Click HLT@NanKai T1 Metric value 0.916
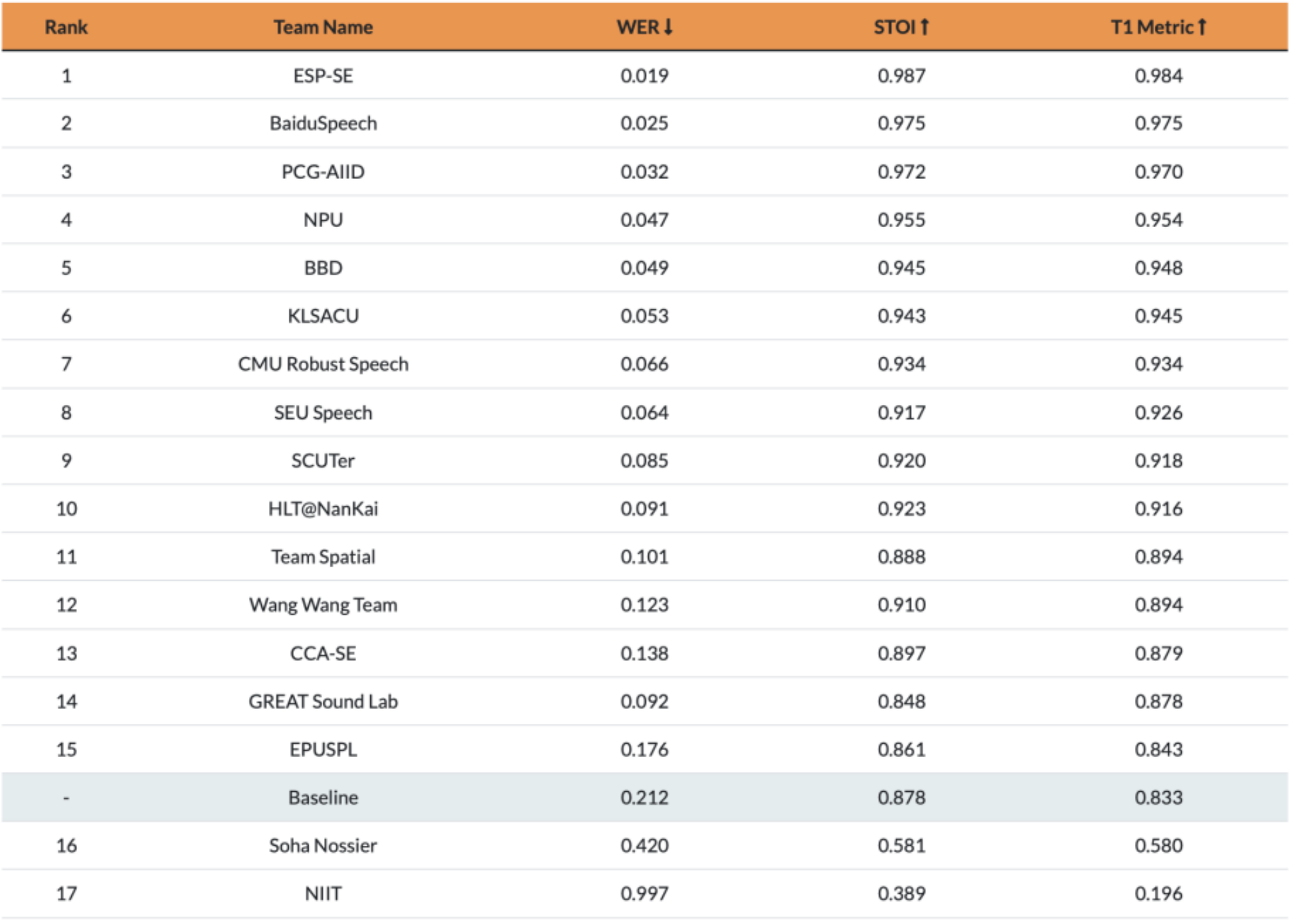This screenshot has height=924, width=1294. pos(1159,509)
